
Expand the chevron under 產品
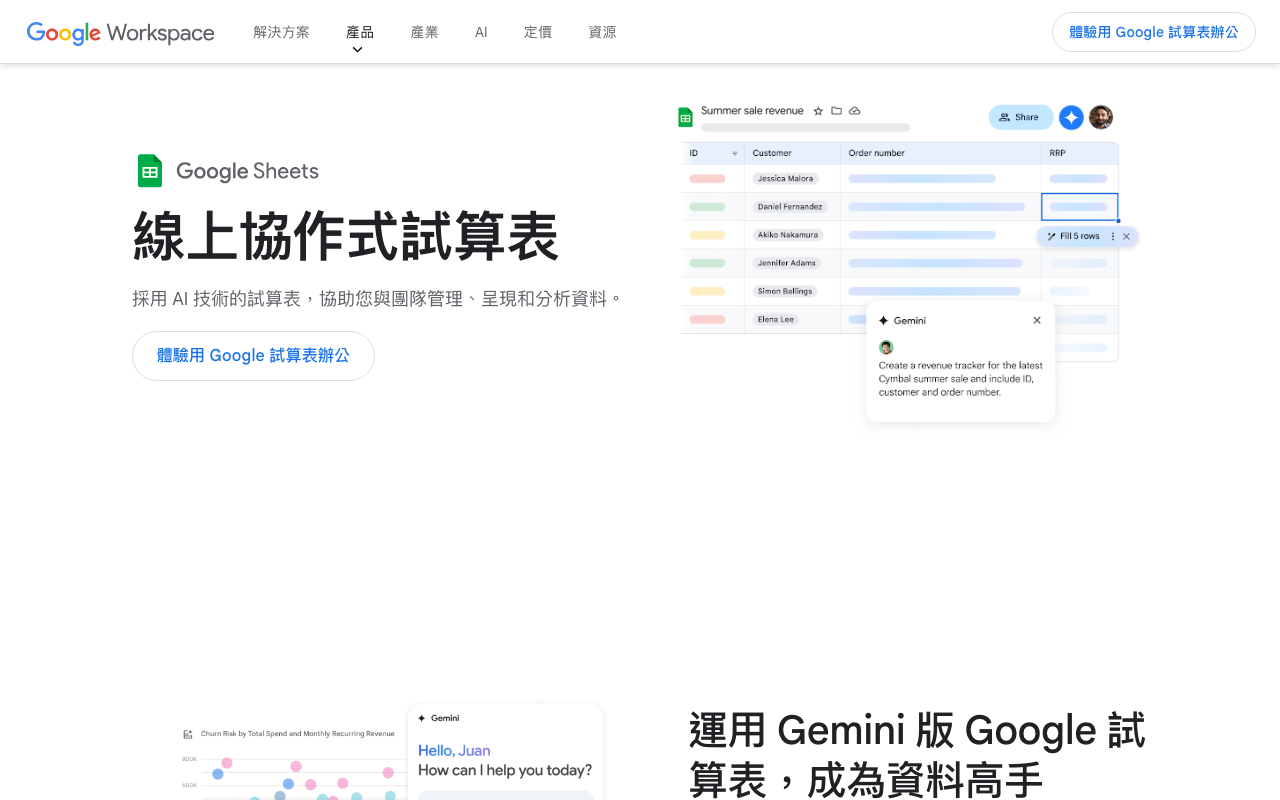point(357,50)
